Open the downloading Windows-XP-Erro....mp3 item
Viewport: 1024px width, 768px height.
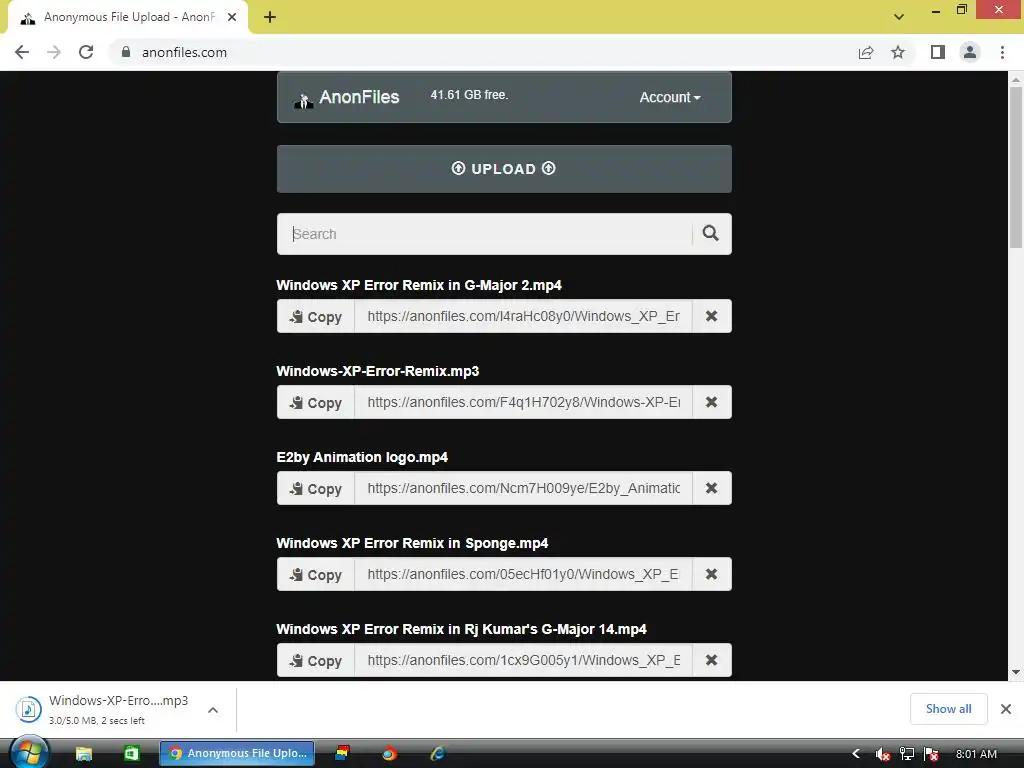coord(104,709)
